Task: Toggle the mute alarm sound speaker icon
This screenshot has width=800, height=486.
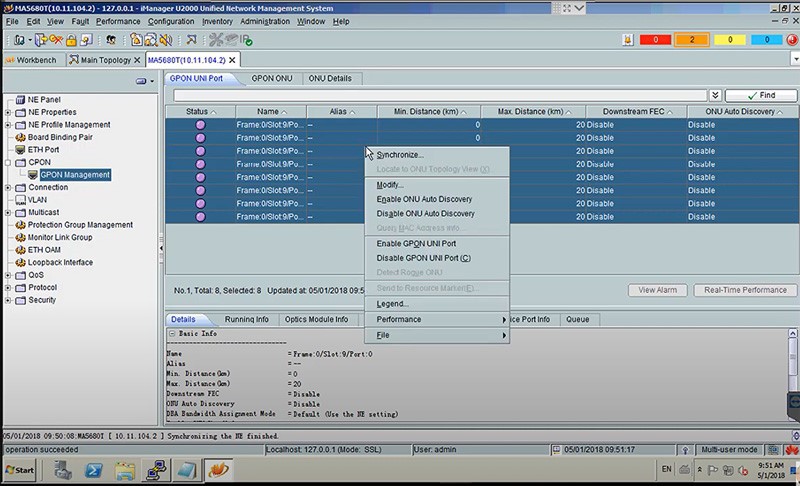Action: coord(165,40)
